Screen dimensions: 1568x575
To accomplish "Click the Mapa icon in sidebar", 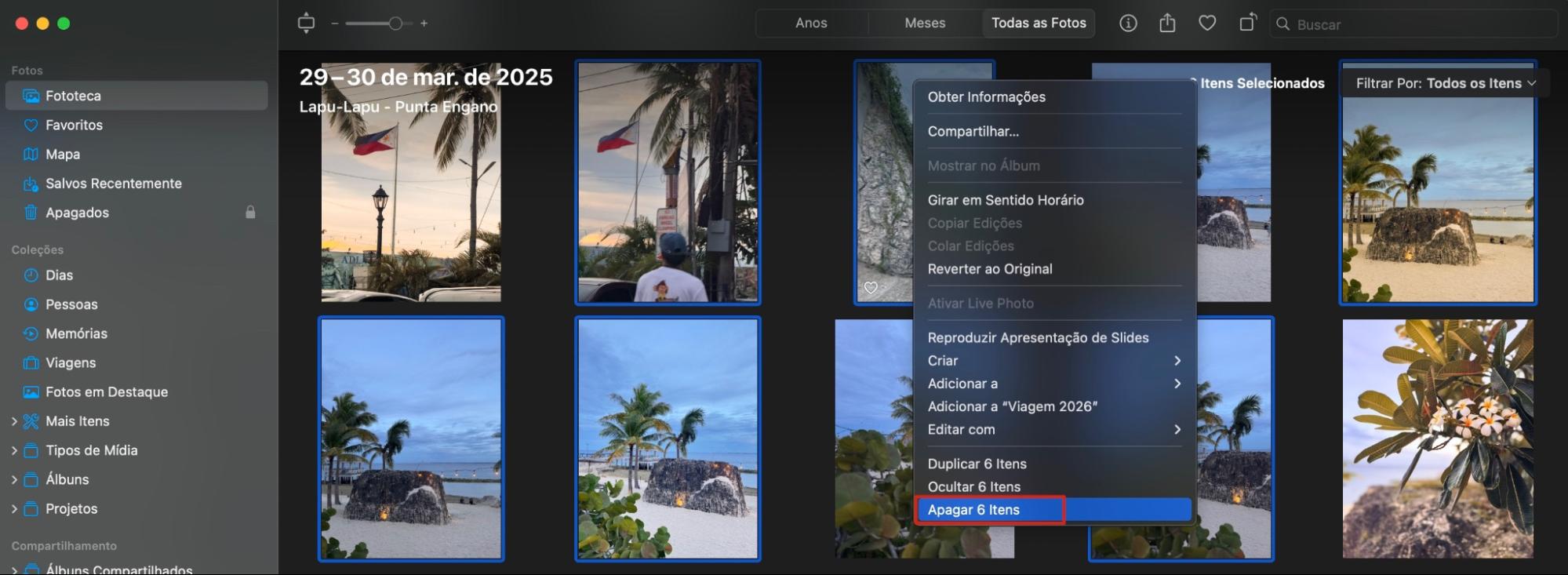I will click(x=31, y=154).
